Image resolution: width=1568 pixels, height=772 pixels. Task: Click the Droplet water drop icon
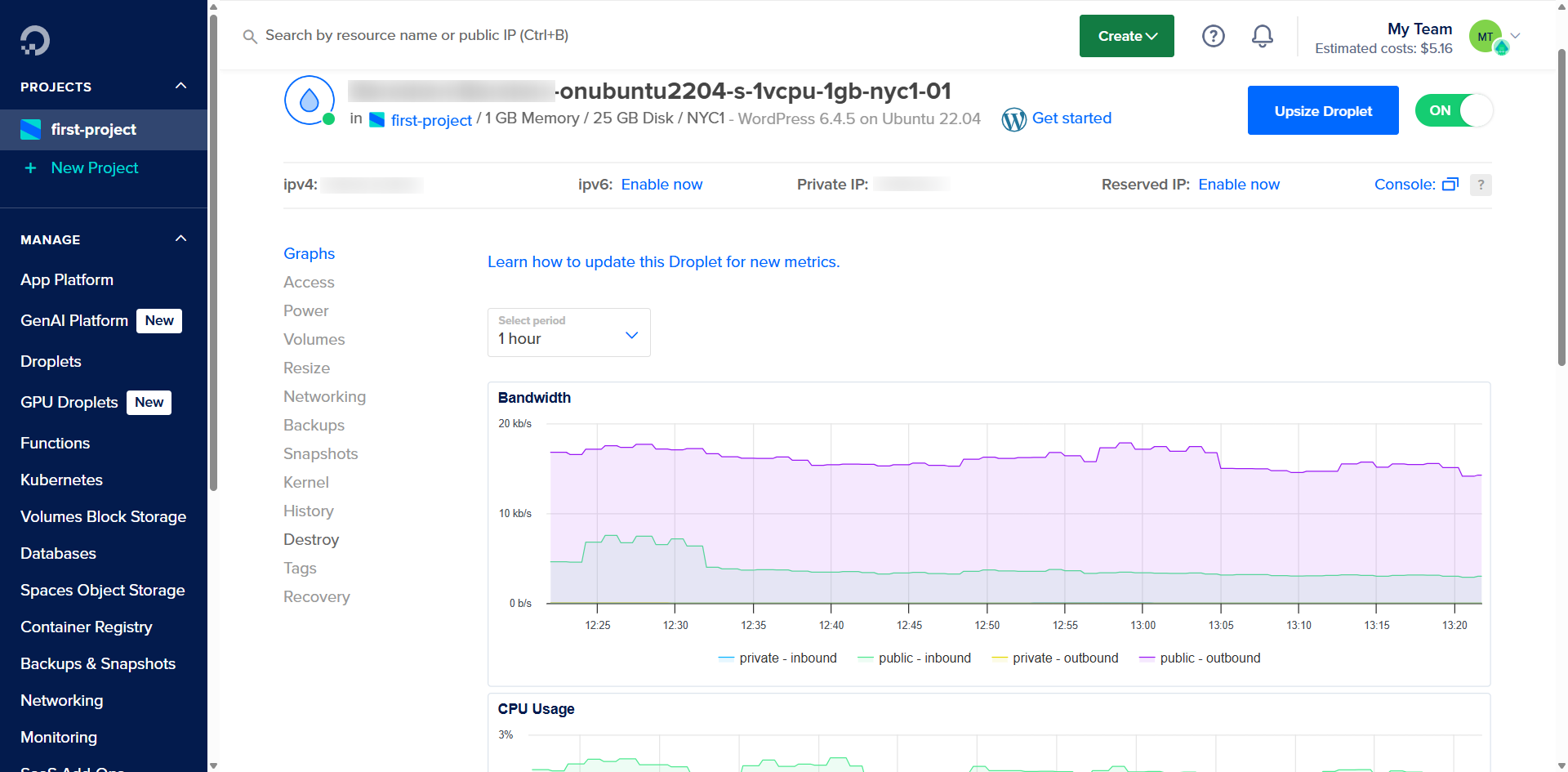(309, 100)
